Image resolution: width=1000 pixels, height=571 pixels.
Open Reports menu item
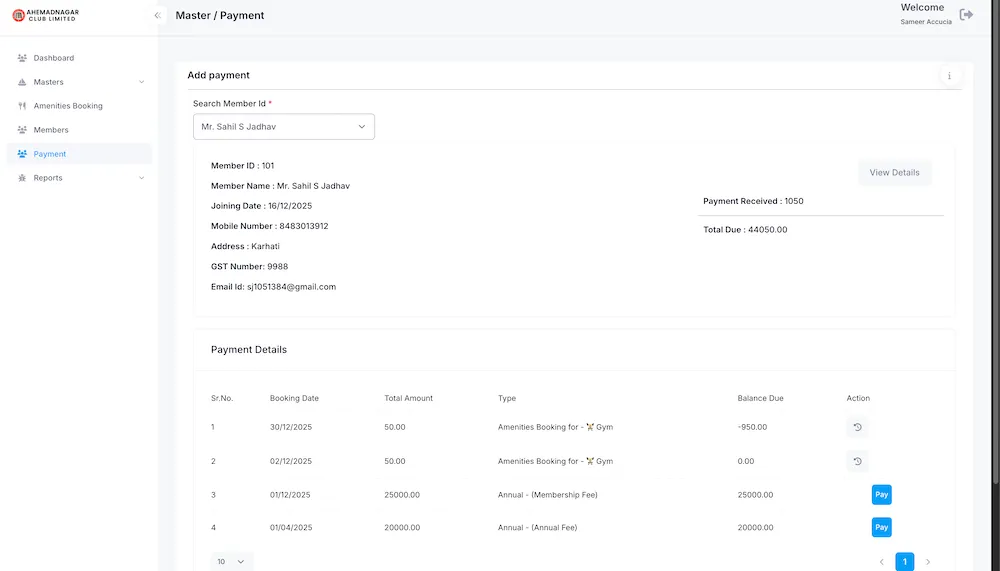(79, 178)
